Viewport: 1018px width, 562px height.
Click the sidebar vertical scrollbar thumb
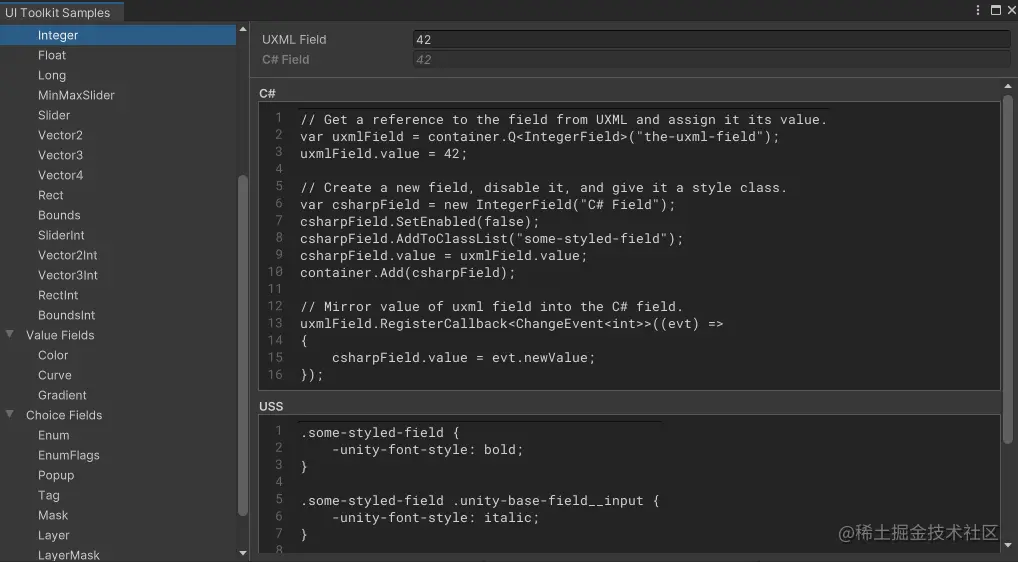coord(243,345)
